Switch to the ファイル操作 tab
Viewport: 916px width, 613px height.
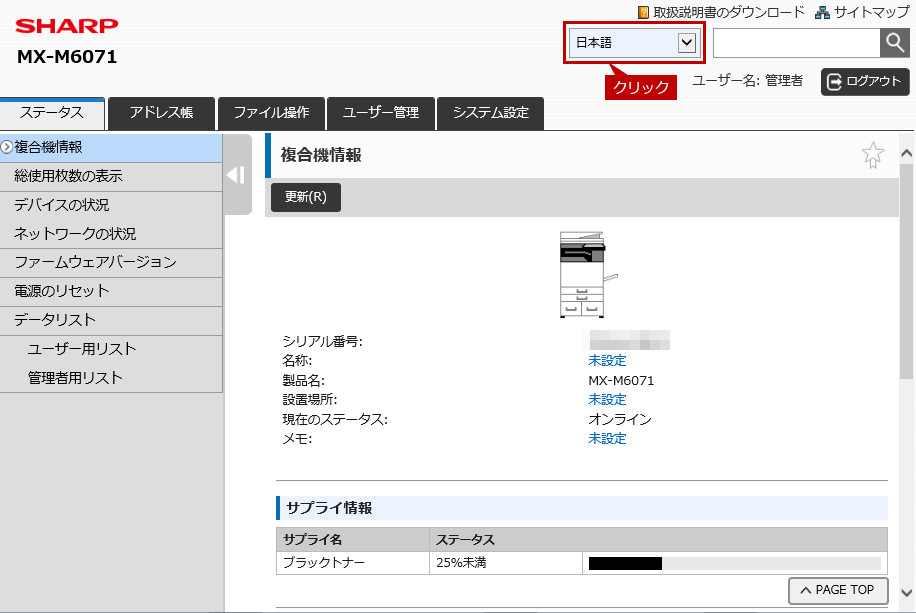271,113
